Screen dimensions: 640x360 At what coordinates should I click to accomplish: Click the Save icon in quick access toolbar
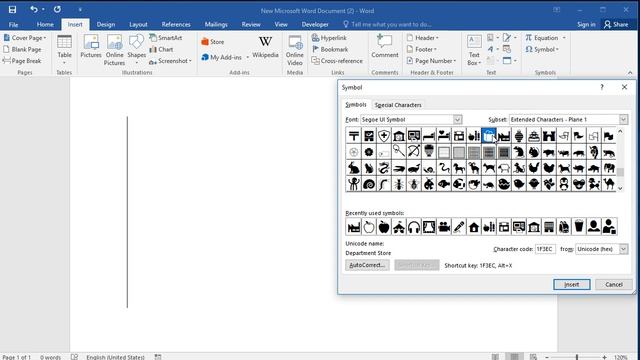[x=12, y=9]
